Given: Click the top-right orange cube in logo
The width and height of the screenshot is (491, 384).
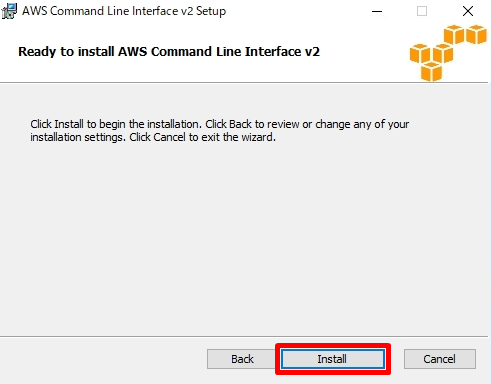Looking at the screenshot, I should pos(476,34).
